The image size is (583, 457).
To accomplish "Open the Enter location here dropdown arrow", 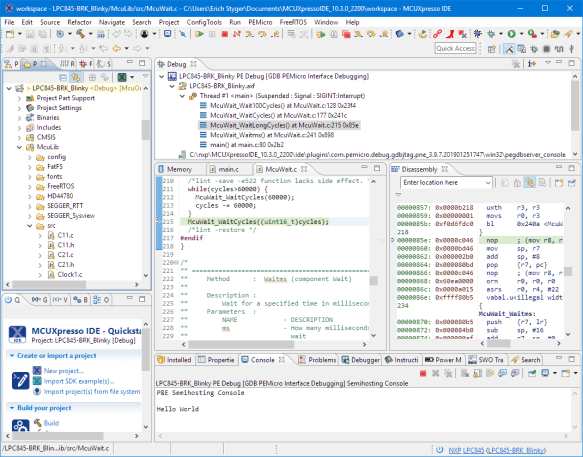I will click(x=488, y=183).
